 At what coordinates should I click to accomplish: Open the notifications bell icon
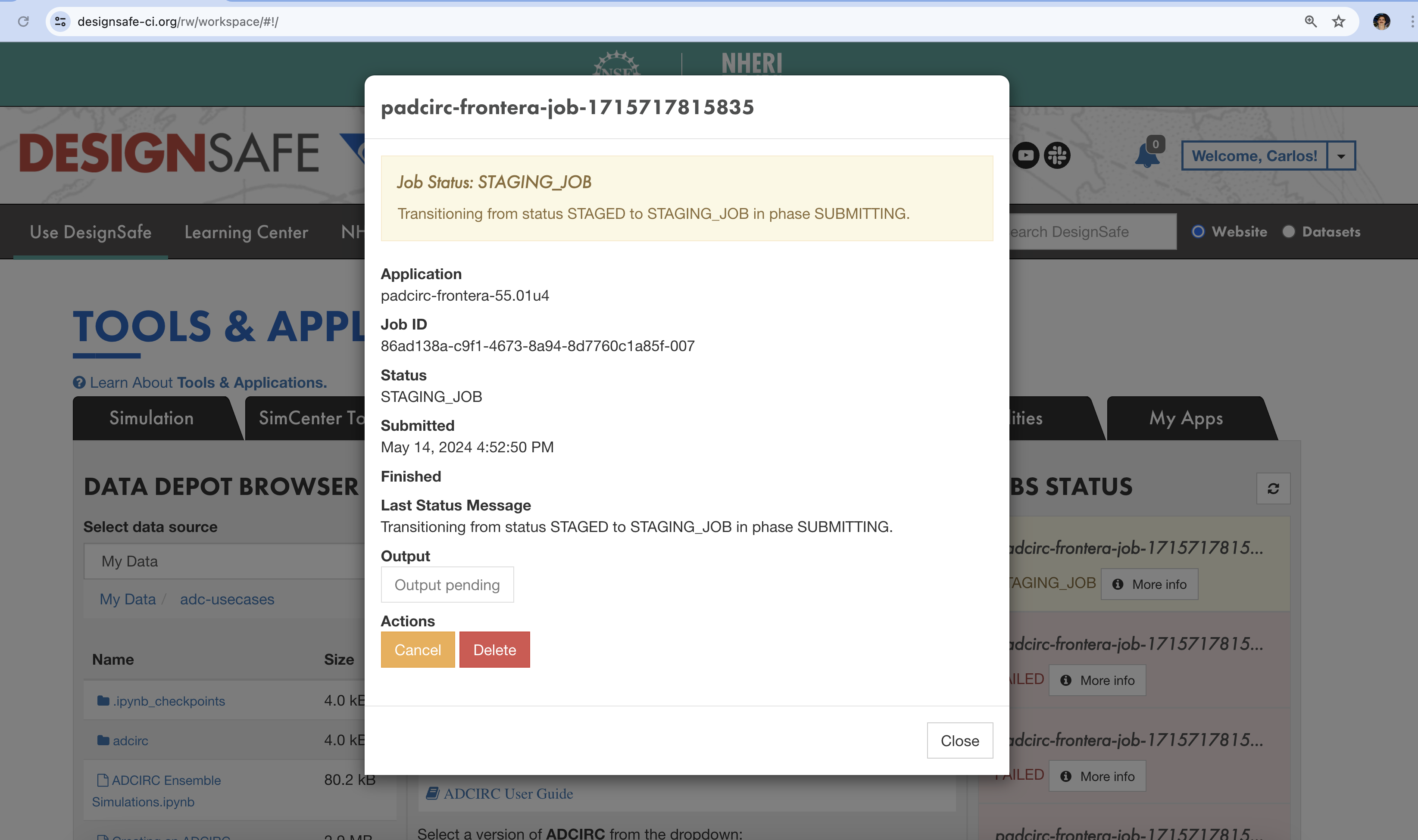[x=1147, y=155]
